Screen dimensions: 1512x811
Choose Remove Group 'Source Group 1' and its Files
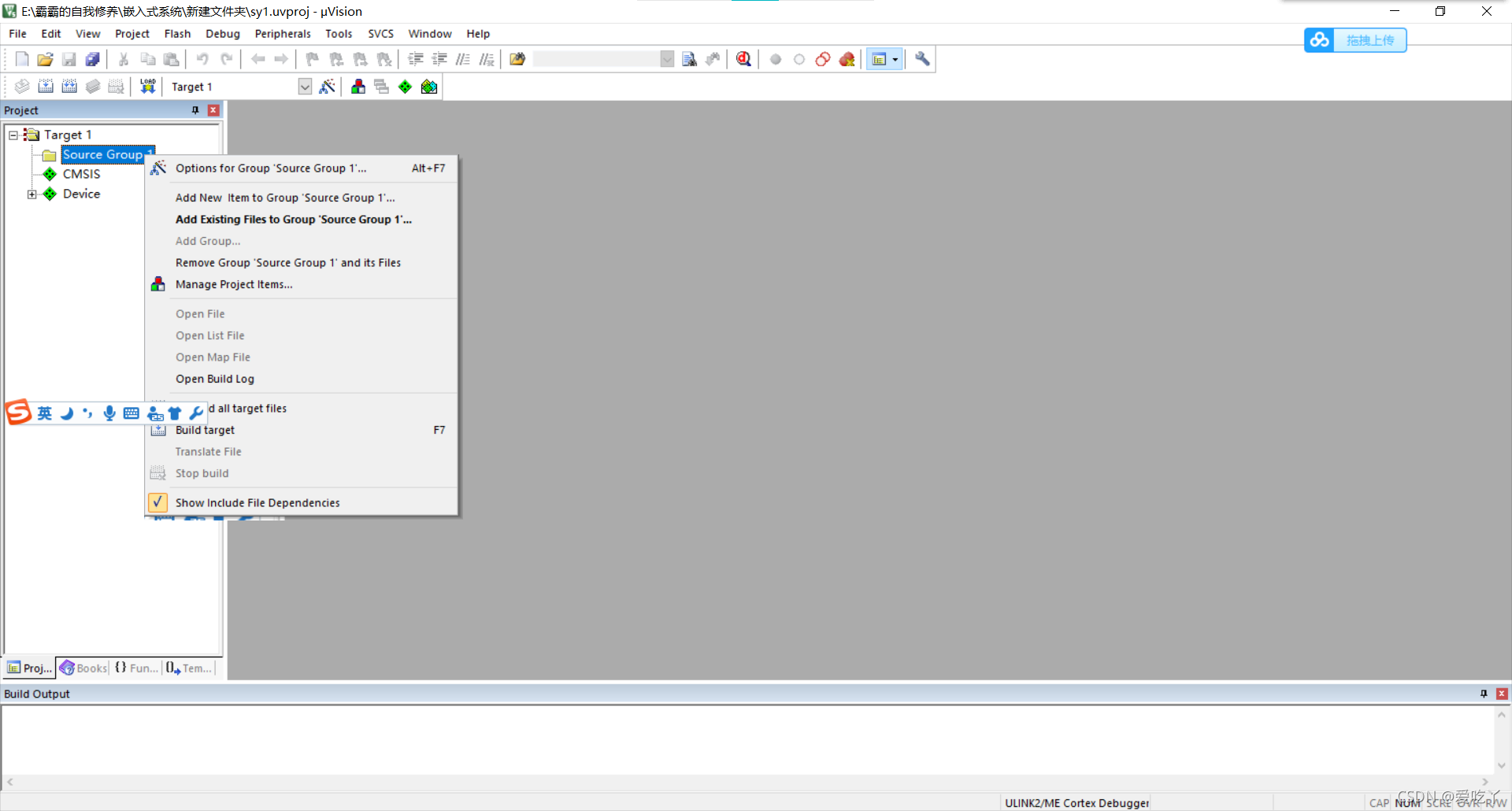tap(301, 263)
